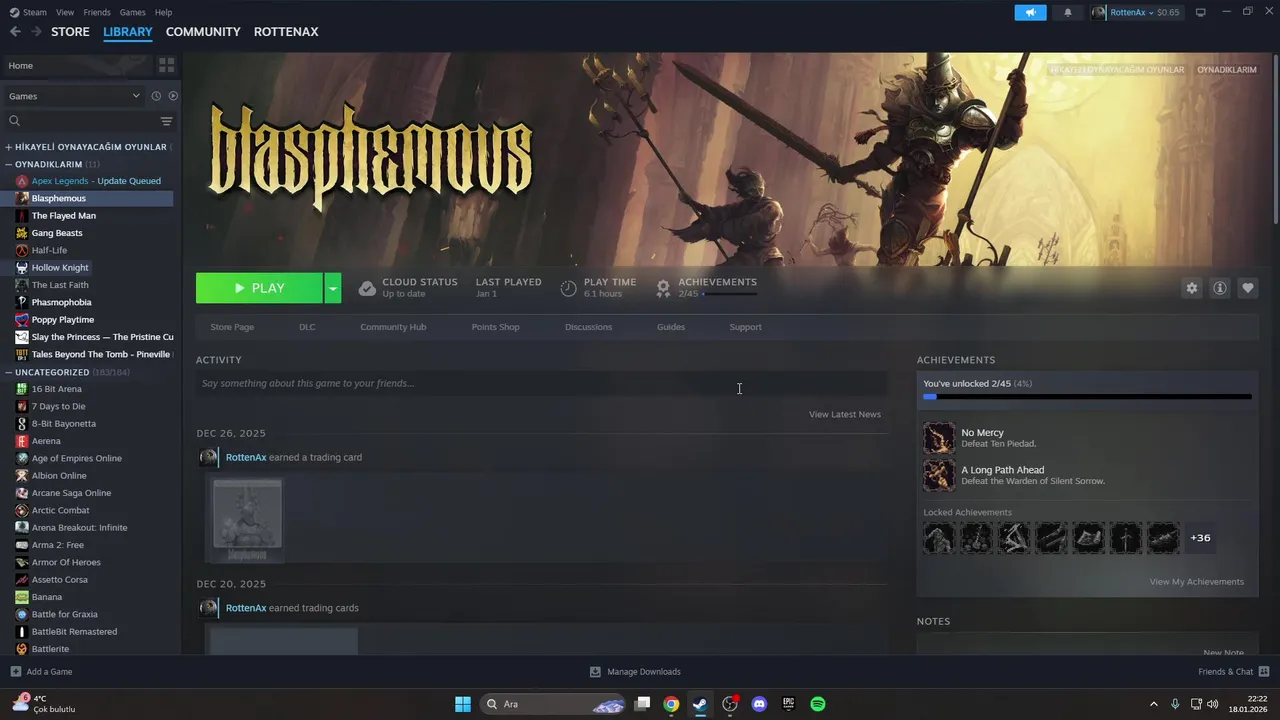This screenshot has height=720, width=1280.
Task: Open the Points Shop link
Action: (495, 327)
